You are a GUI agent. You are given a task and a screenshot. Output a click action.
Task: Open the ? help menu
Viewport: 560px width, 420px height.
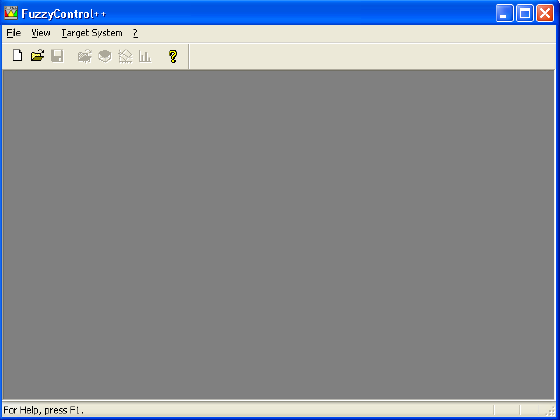135,33
